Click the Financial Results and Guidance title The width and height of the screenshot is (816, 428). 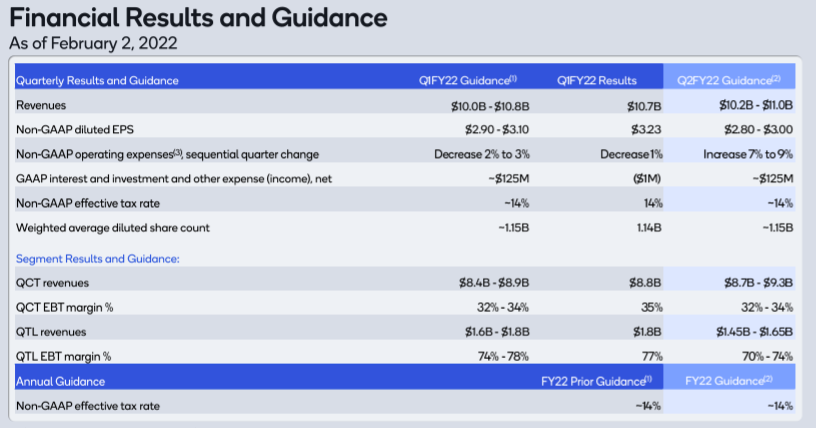click(x=198, y=18)
